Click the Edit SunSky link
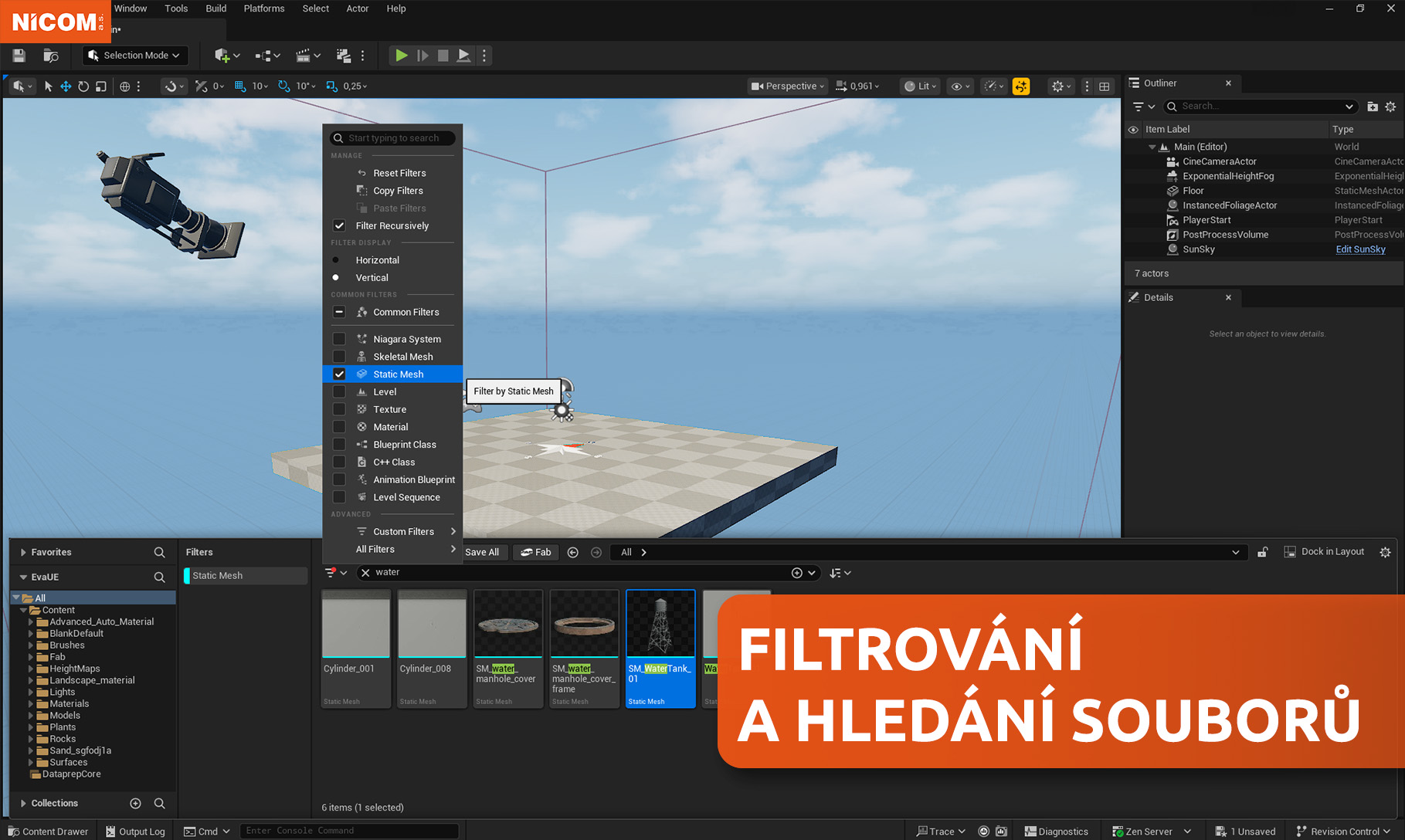1405x840 pixels. (x=1360, y=249)
